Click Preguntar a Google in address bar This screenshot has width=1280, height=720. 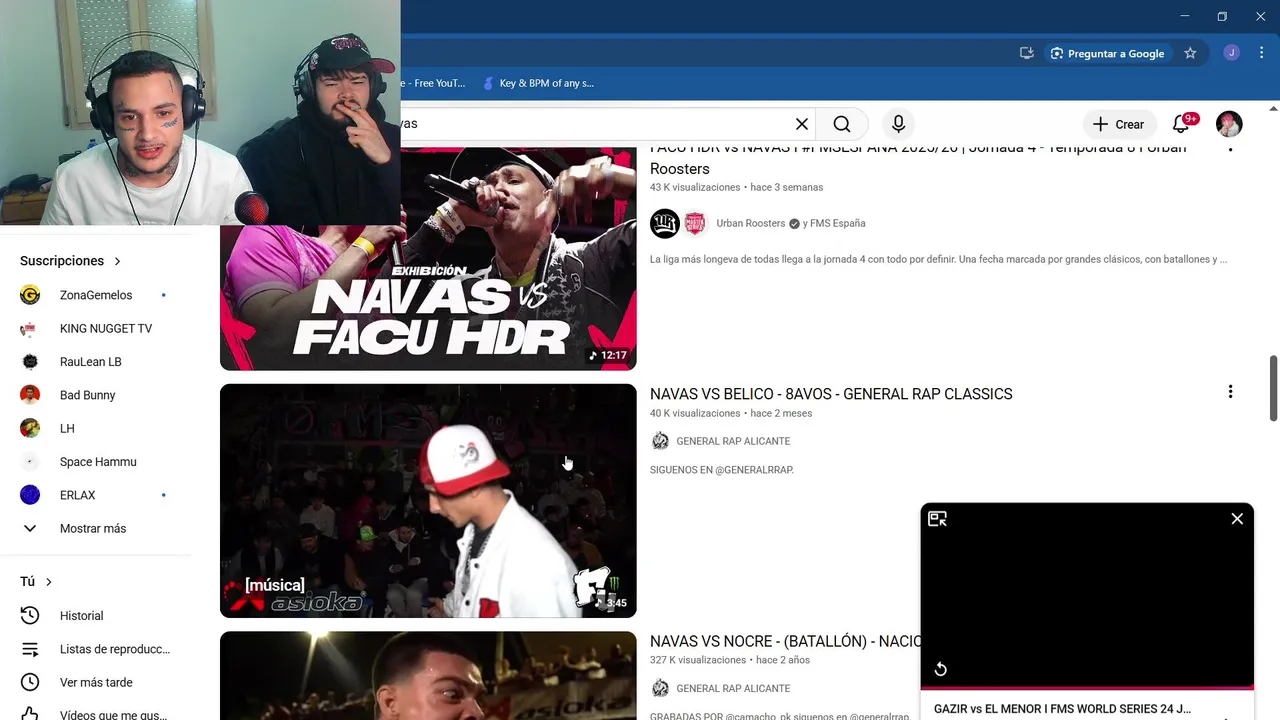point(1107,53)
